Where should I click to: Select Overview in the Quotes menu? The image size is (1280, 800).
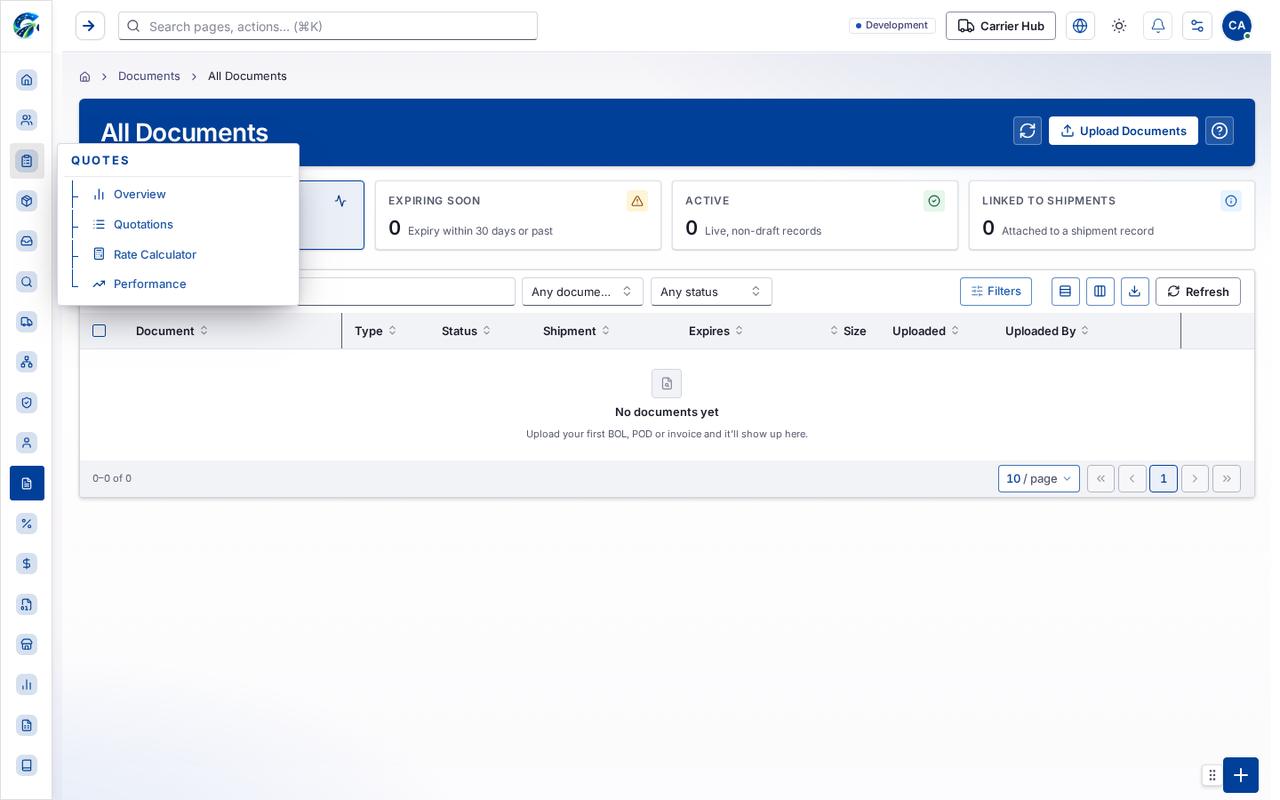click(x=139, y=194)
